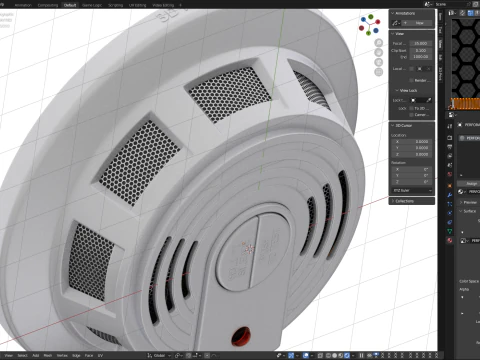The image size is (480, 360).
Task: Toggle the viewport overlays button
Action: 306,355
